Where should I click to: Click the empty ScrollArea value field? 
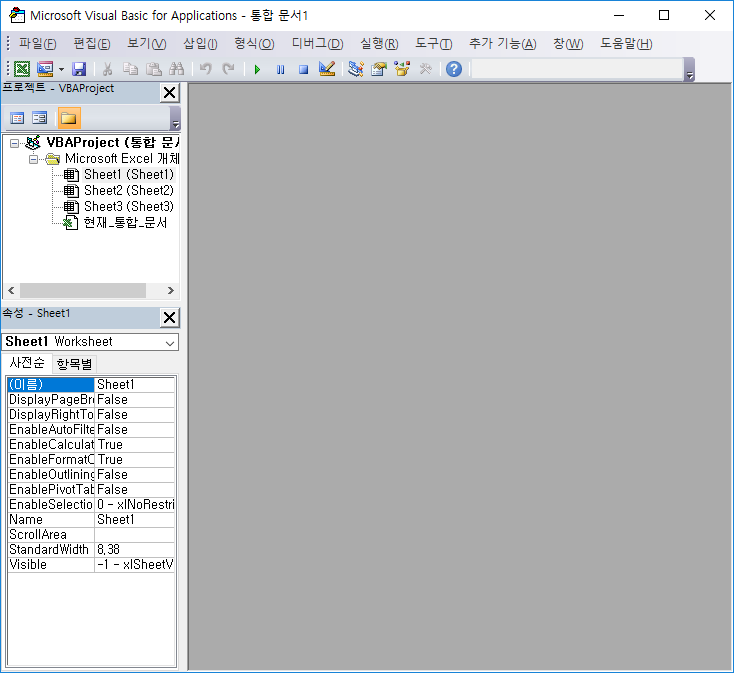[135, 534]
